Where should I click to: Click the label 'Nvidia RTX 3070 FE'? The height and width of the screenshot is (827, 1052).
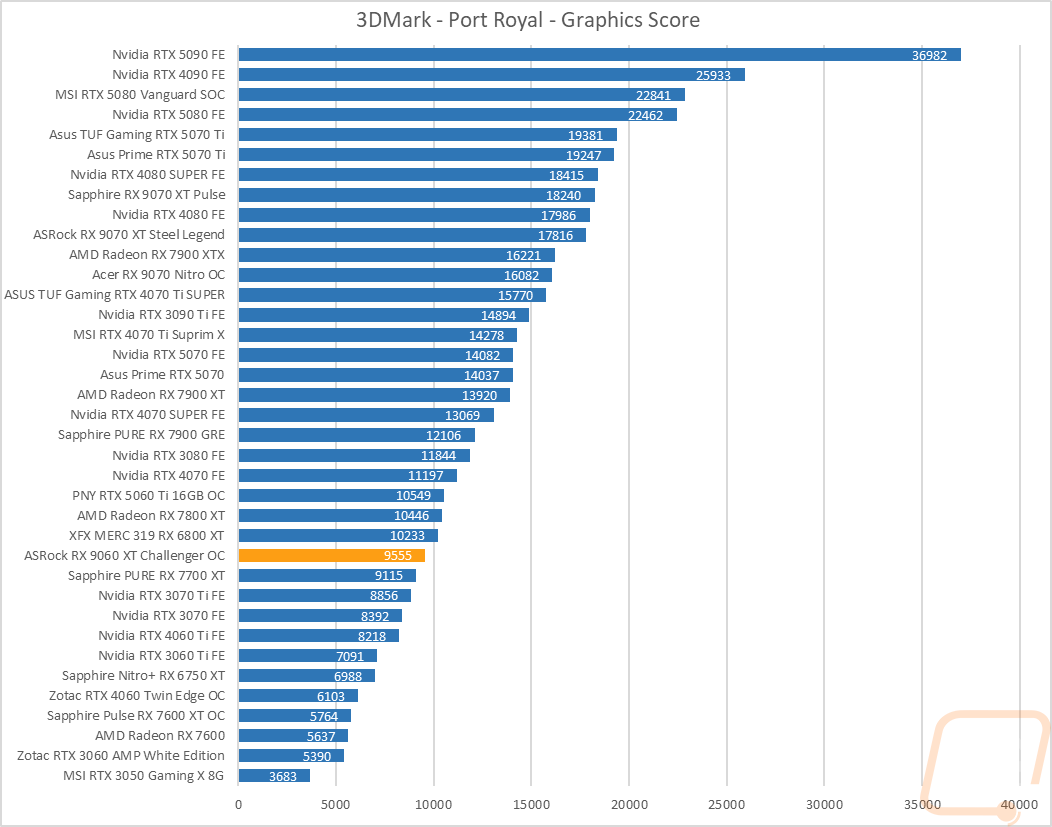tap(168, 616)
